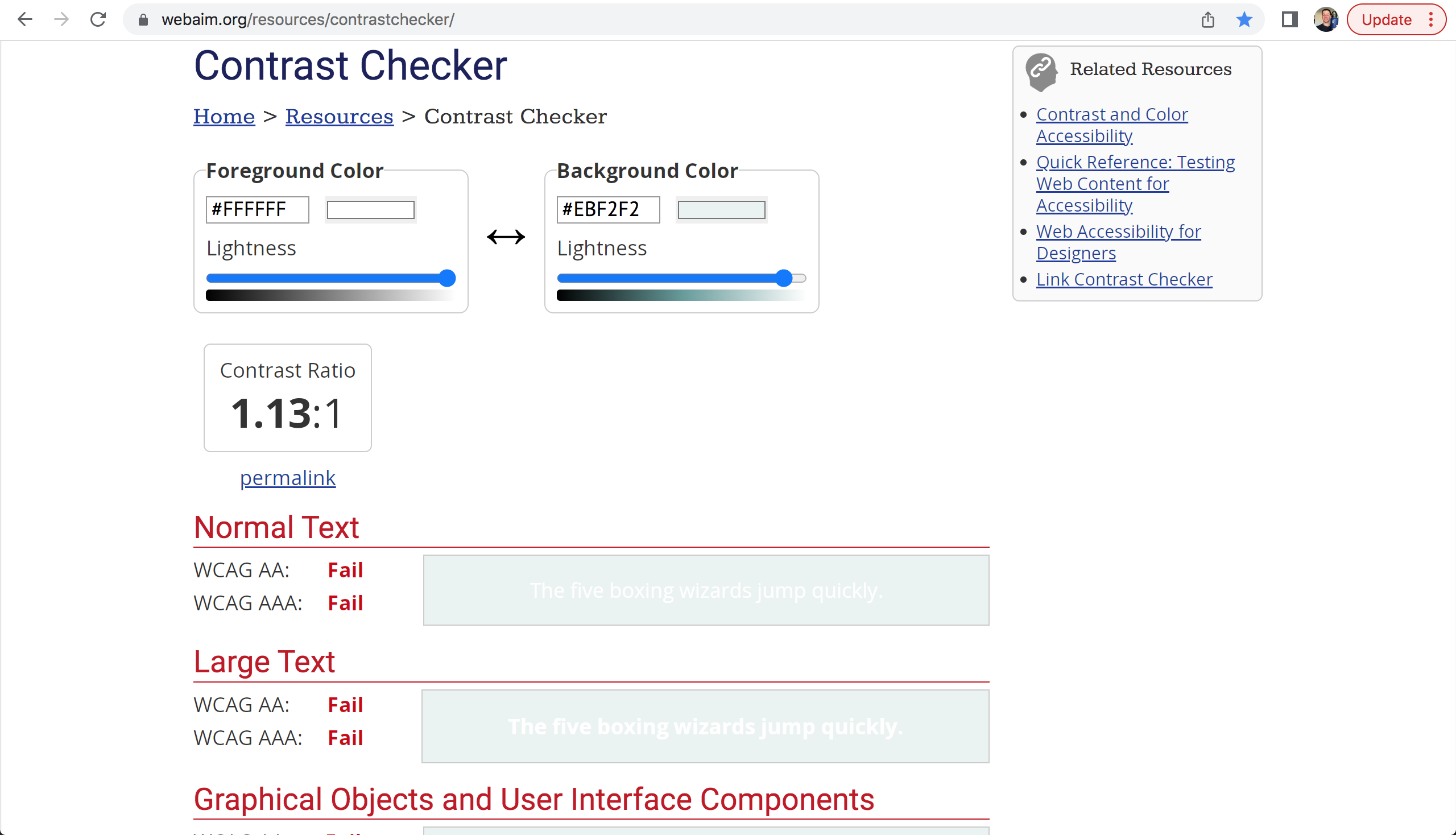
Task: Click the share page icon
Action: click(1207, 19)
